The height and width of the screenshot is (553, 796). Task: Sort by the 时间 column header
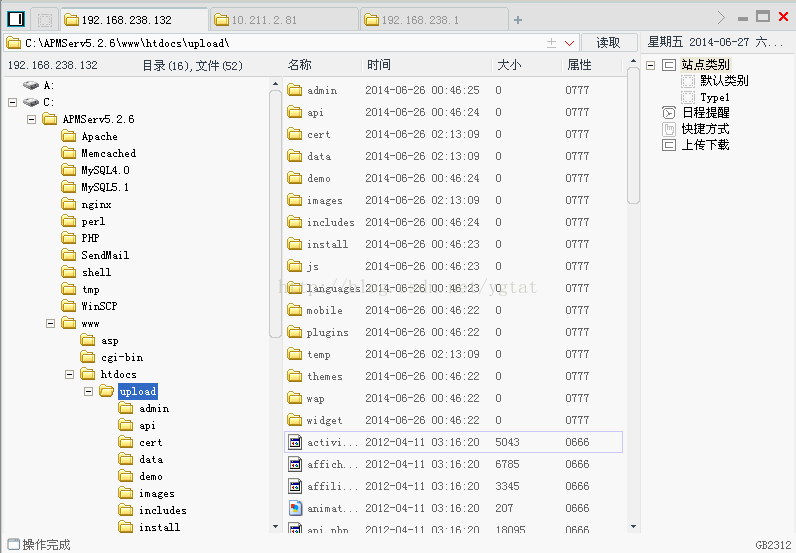[379, 65]
